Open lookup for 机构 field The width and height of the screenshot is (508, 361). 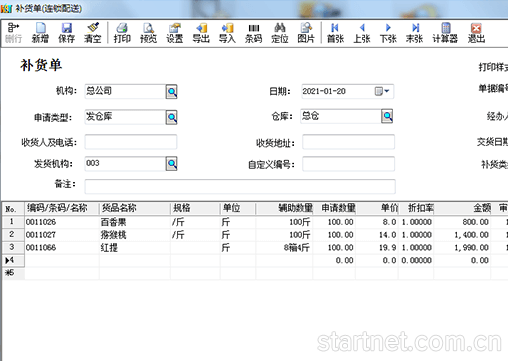tap(172, 91)
